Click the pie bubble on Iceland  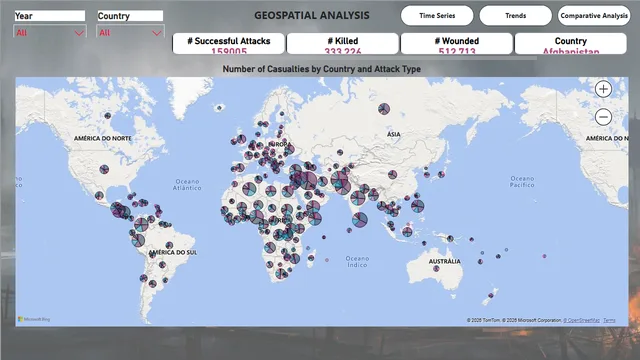(x=220, y=108)
